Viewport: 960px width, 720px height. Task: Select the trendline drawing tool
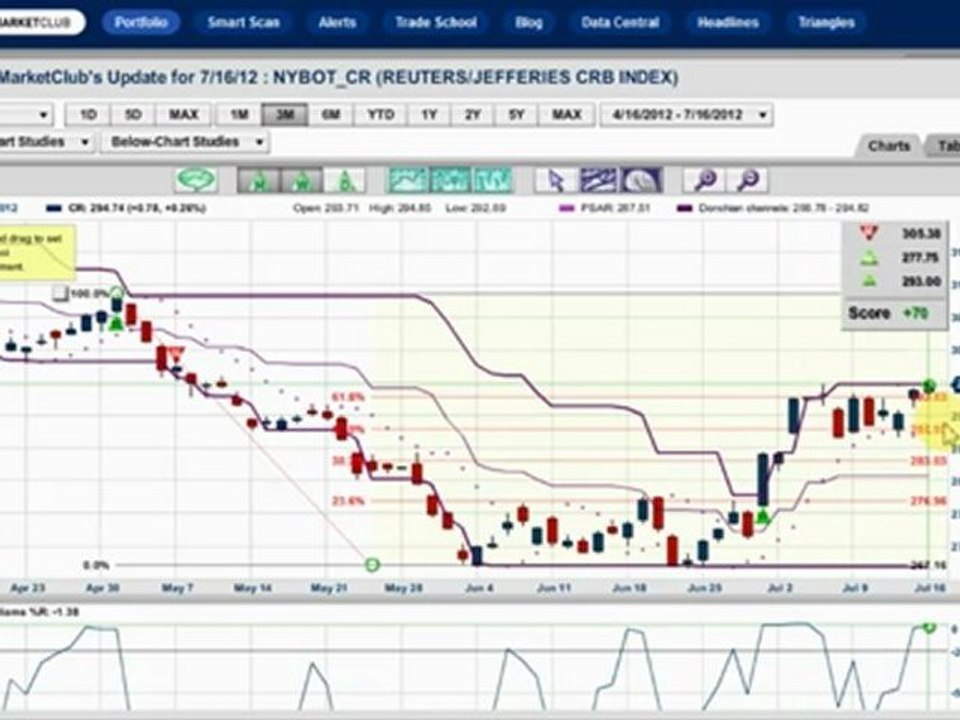pos(599,181)
